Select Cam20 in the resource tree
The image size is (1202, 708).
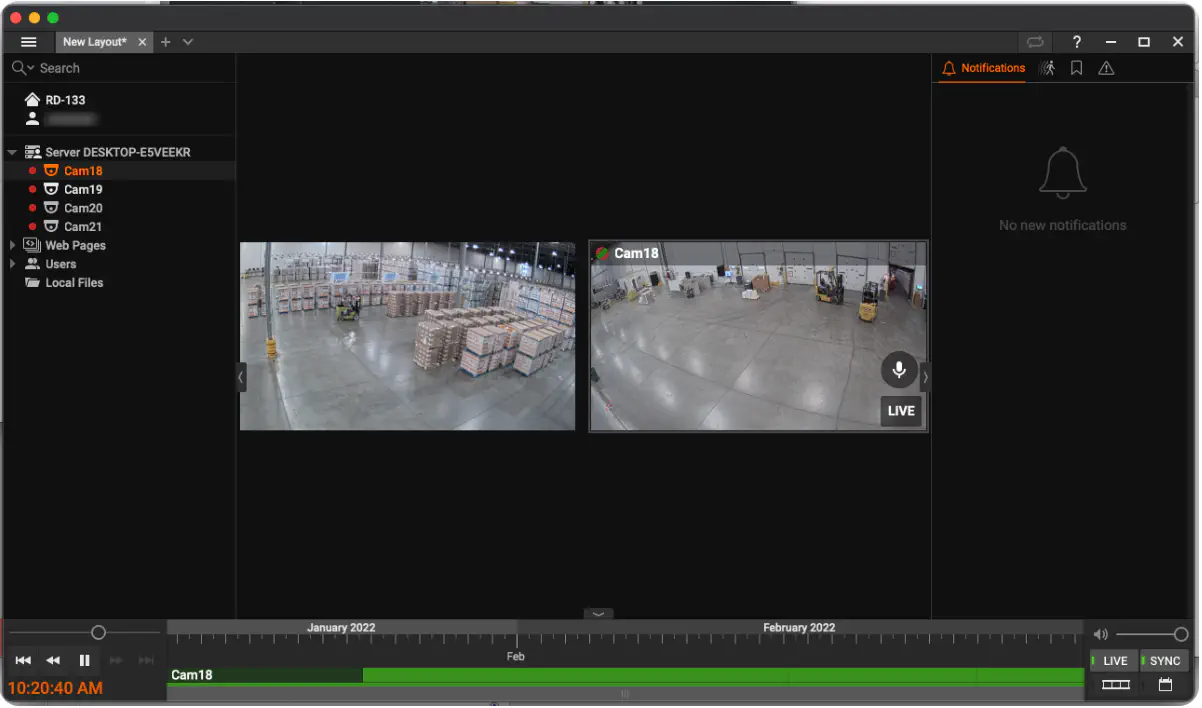[x=83, y=208]
